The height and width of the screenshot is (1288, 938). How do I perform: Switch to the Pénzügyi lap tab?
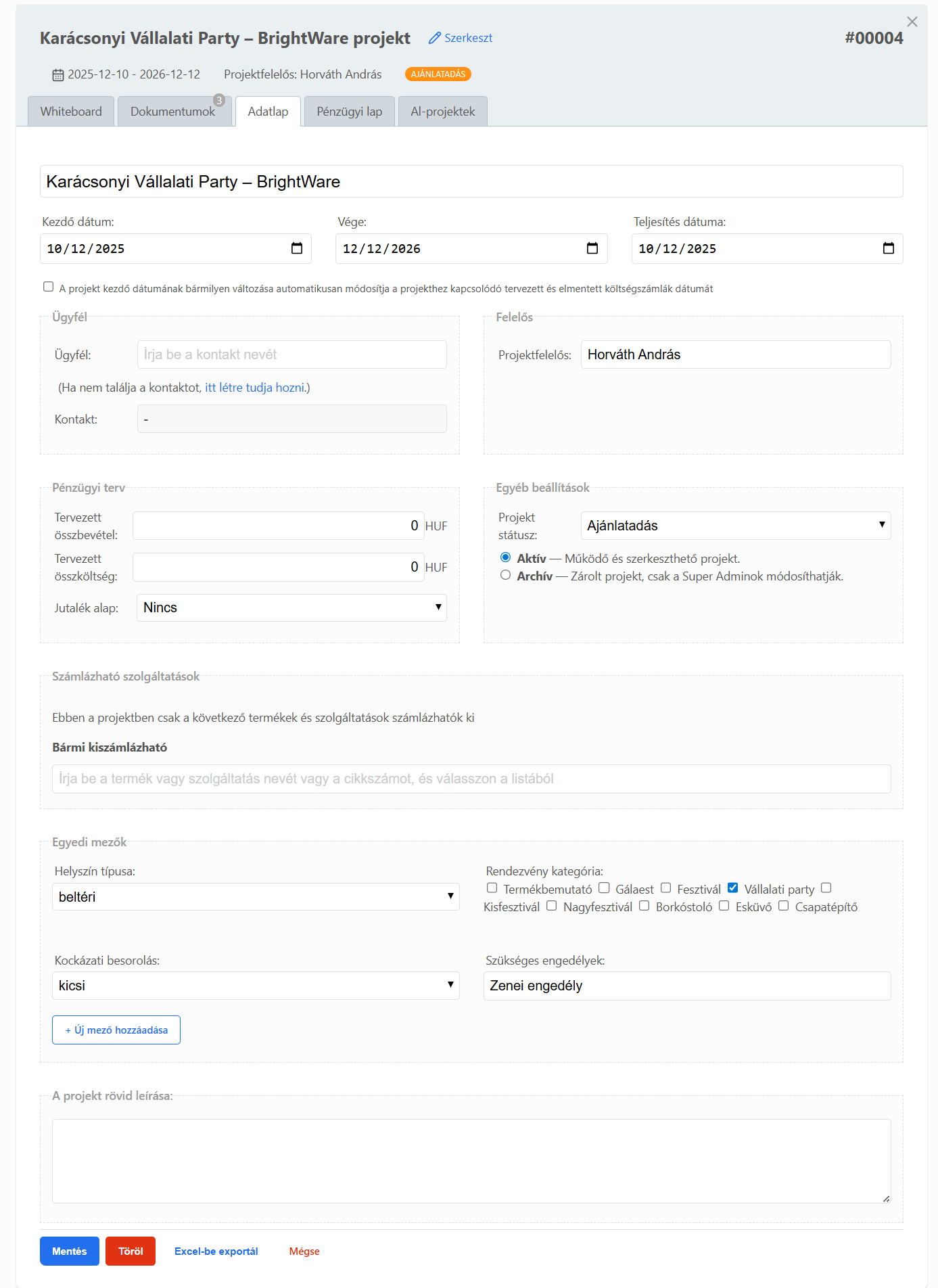(349, 112)
